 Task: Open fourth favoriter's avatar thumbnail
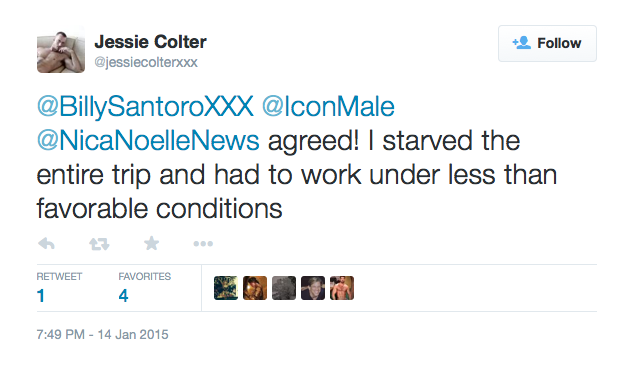(313, 288)
